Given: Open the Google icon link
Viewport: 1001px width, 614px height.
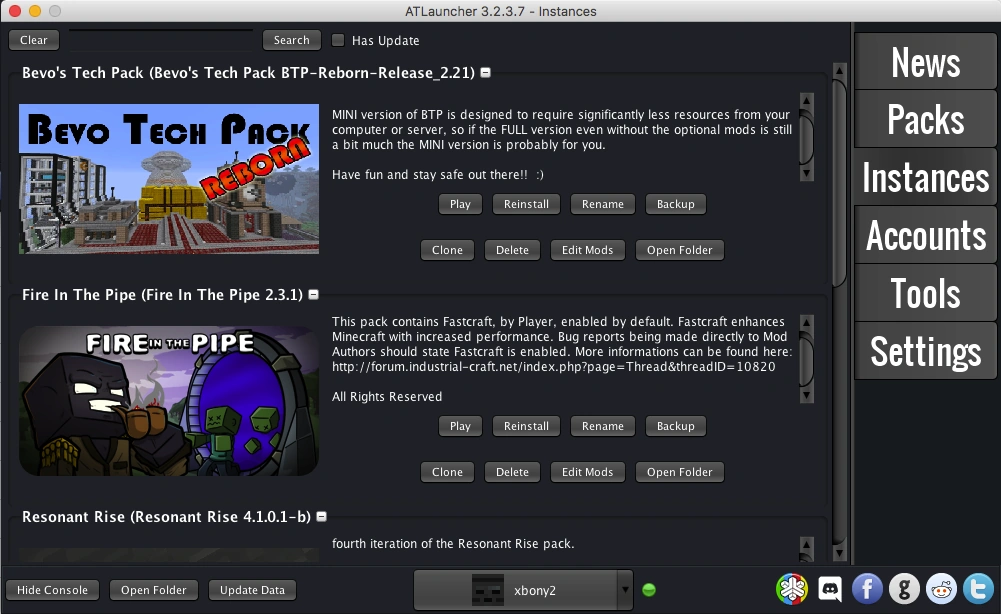Looking at the screenshot, I should click(x=904, y=589).
